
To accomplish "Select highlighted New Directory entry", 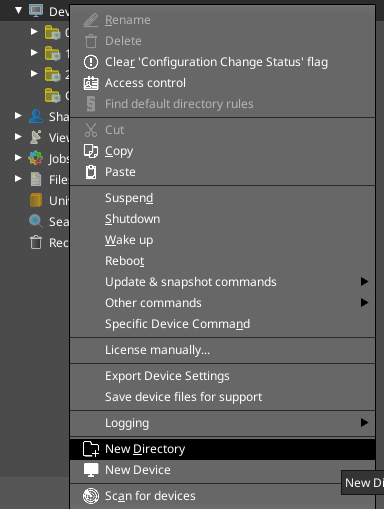I will [222, 449].
